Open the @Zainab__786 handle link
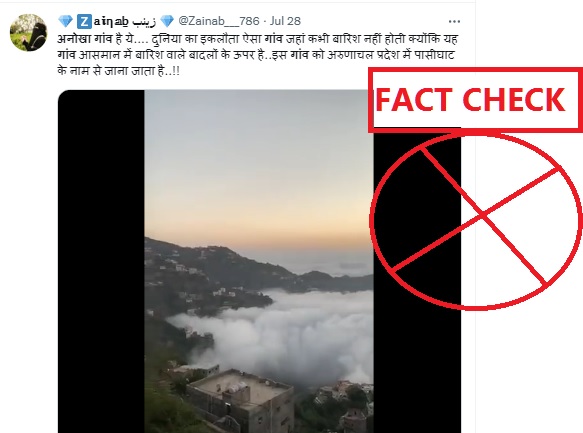This screenshot has height=433, width=583. pos(219,21)
